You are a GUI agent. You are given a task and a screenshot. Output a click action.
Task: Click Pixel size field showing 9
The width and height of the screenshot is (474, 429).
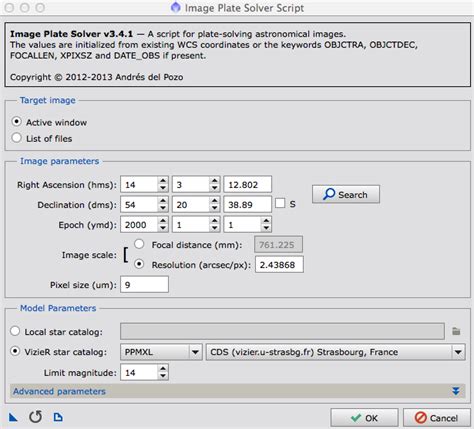[144, 285]
